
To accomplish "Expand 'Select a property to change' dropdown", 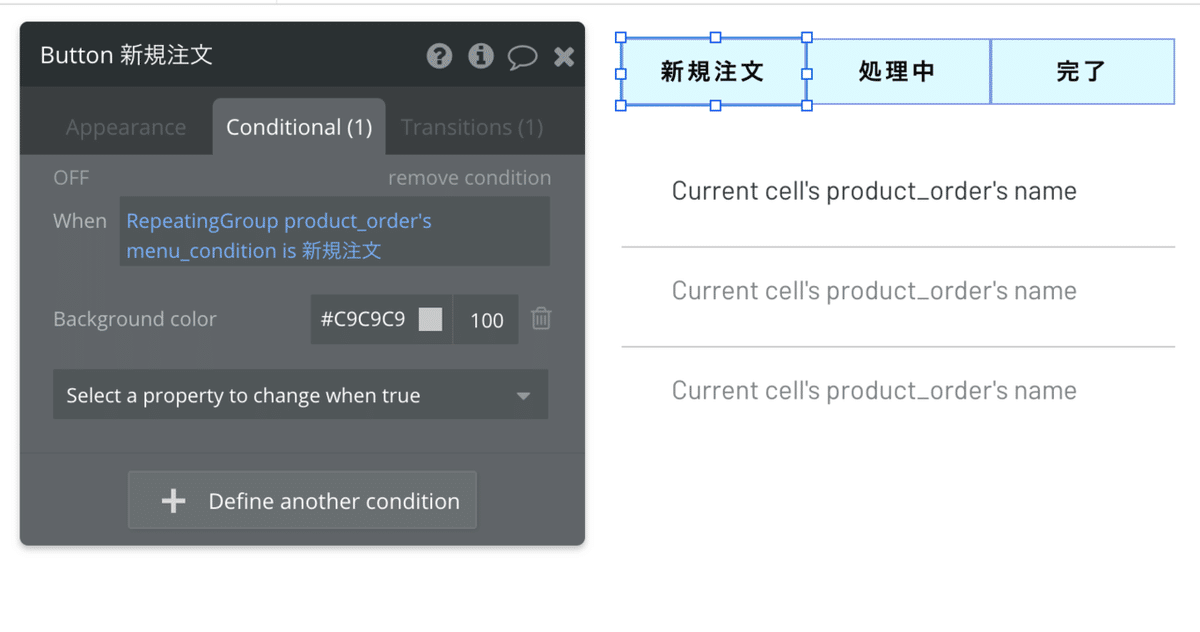I will click(x=300, y=395).
